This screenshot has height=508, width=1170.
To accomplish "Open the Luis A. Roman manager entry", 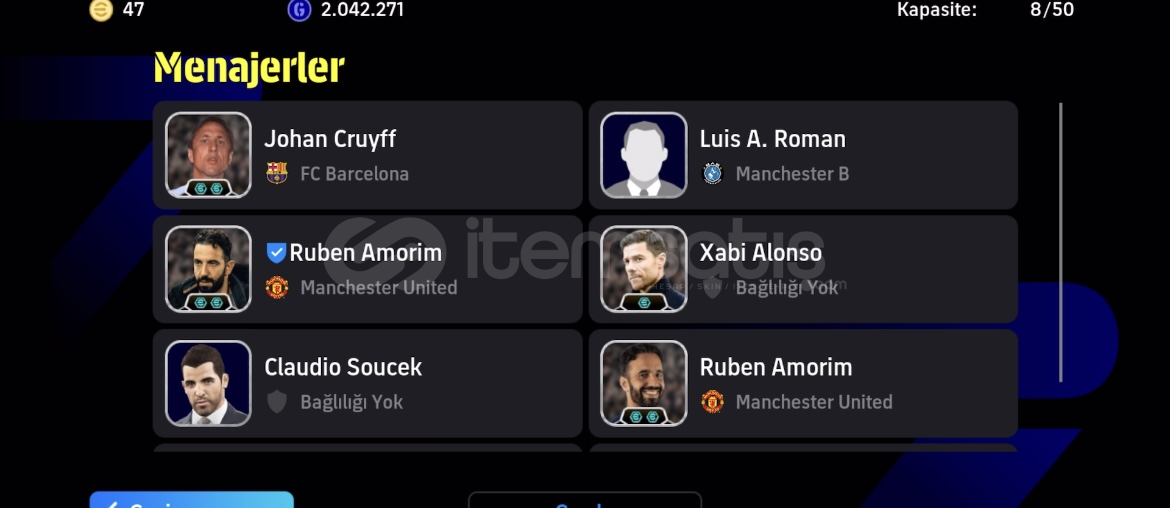I will click(x=803, y=155).
